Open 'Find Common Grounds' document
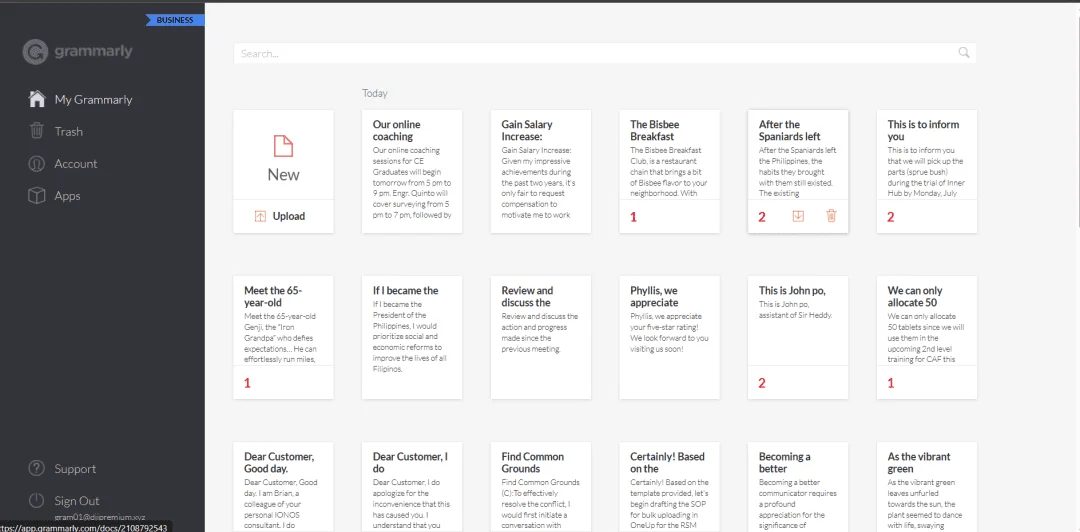 pos(541,487)
